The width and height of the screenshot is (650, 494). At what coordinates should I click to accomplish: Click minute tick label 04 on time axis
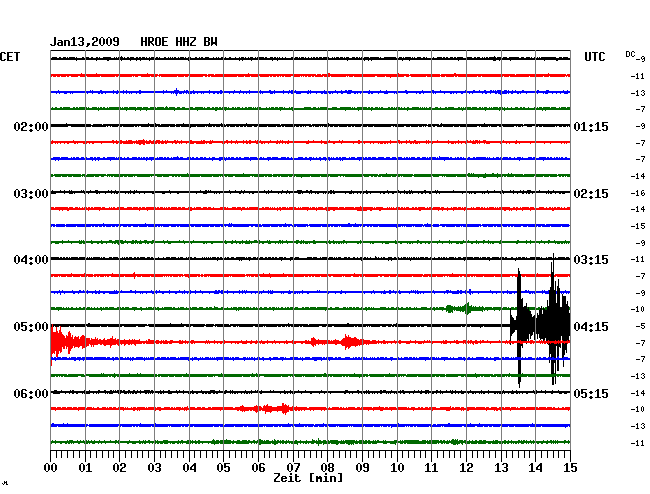(x=189, y=467)
